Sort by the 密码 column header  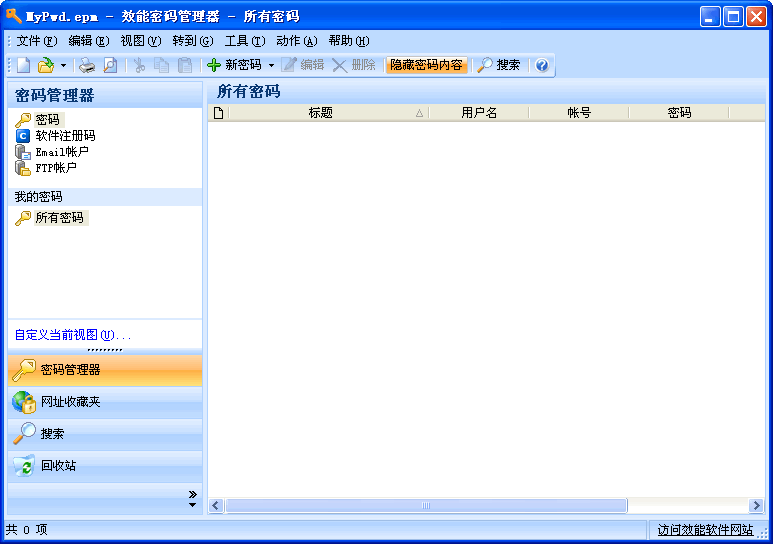click(x=679, y=113)
